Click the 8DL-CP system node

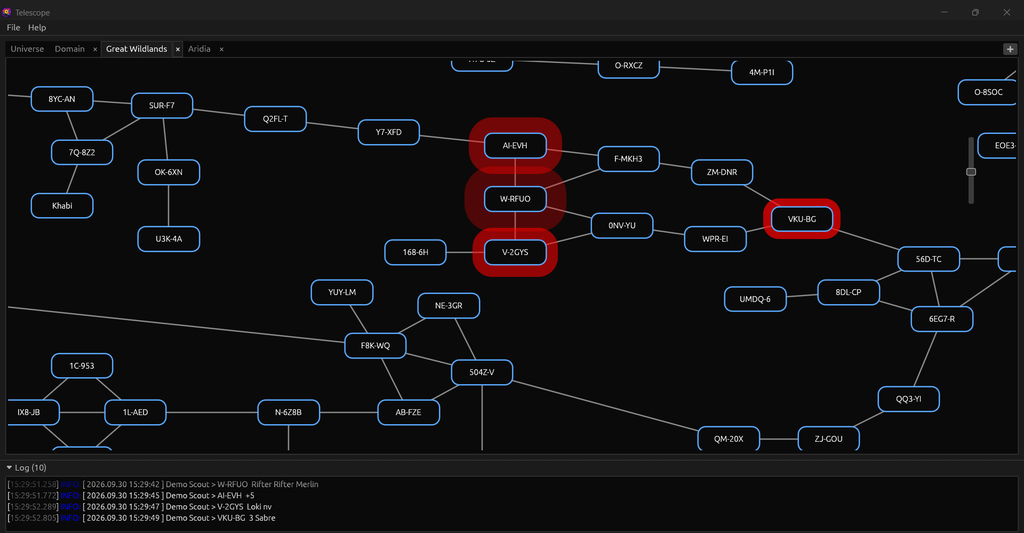(848, 292)
